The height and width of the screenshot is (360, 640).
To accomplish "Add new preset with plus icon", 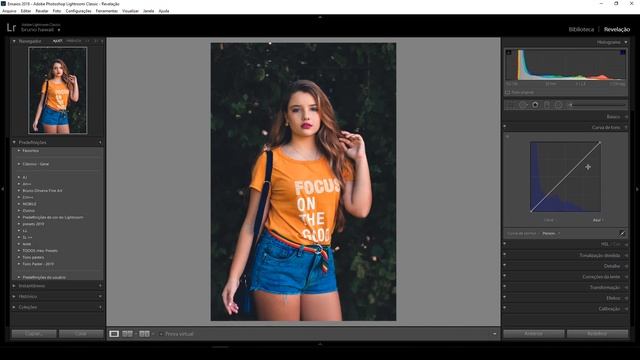I will click(x=100, y=142).
